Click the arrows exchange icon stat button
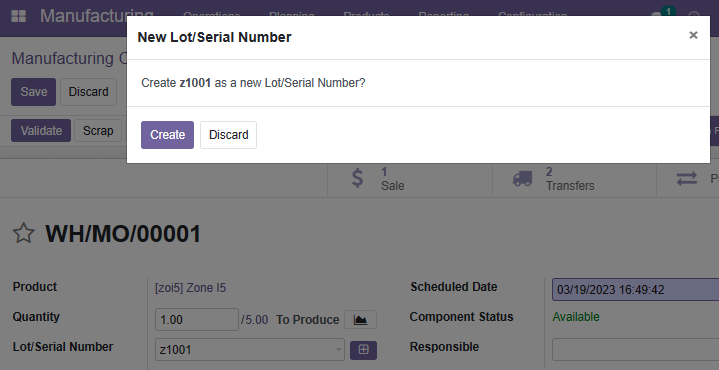This screenshot has height=370, width=719. [x=688, y=179]
